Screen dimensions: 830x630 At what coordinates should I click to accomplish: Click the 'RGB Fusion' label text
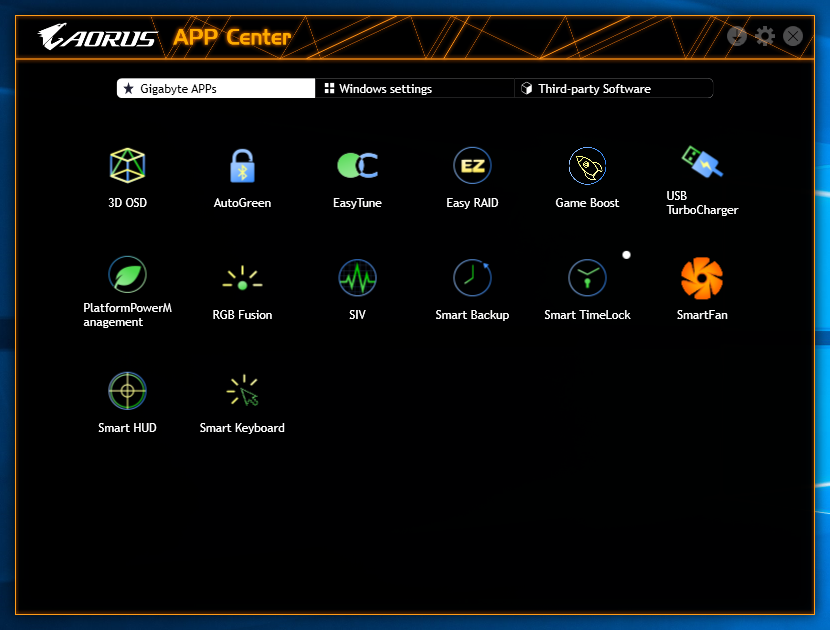(x=242, y=315)
